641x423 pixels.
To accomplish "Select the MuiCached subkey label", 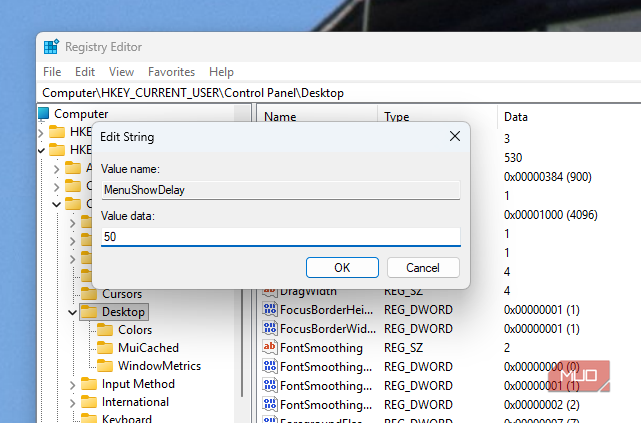I will 148,348.
